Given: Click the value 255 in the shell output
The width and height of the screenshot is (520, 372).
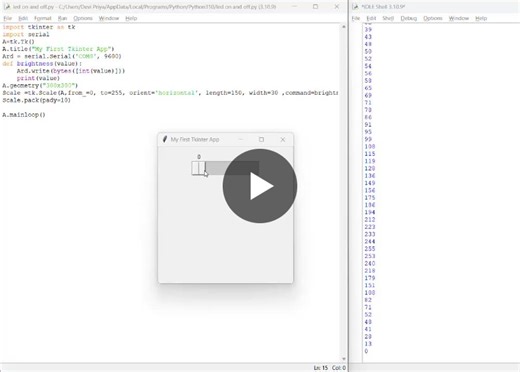Looking at the screenshot, I should (370, 249).
